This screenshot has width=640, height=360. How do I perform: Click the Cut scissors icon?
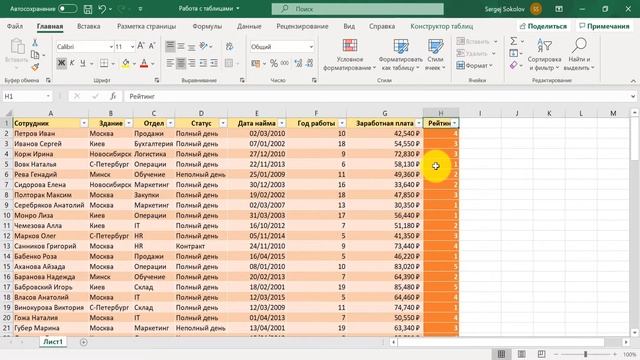tap(35, 42)
